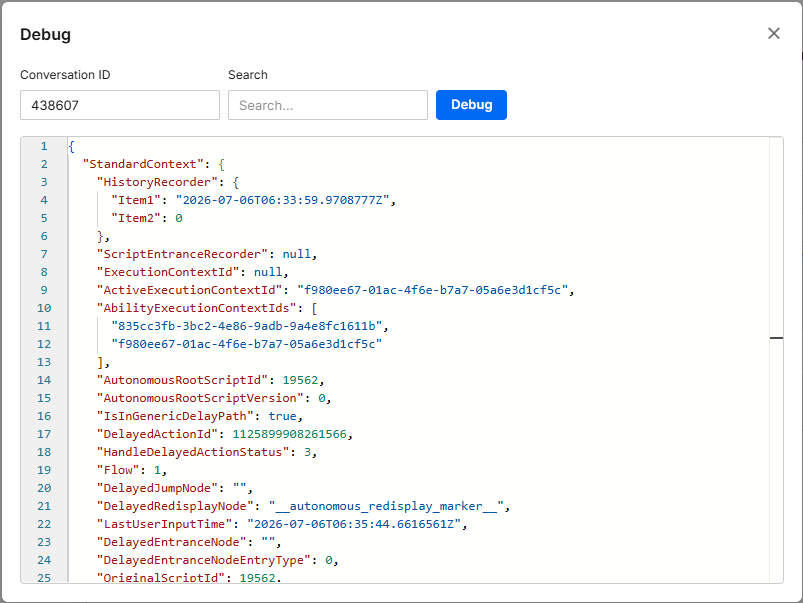803x603 pixels.
Task: Click the AutonomousRootScriptId value 19562
Action: [x=300, y=380]
